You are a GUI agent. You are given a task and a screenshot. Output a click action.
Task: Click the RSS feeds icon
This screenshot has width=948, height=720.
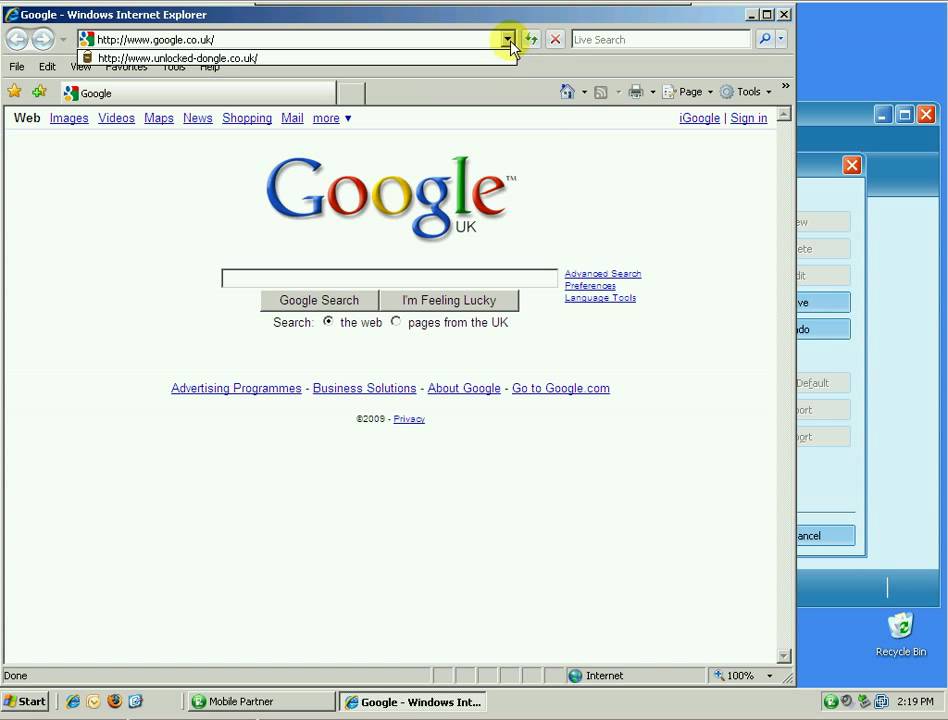[x=600, y=92]
